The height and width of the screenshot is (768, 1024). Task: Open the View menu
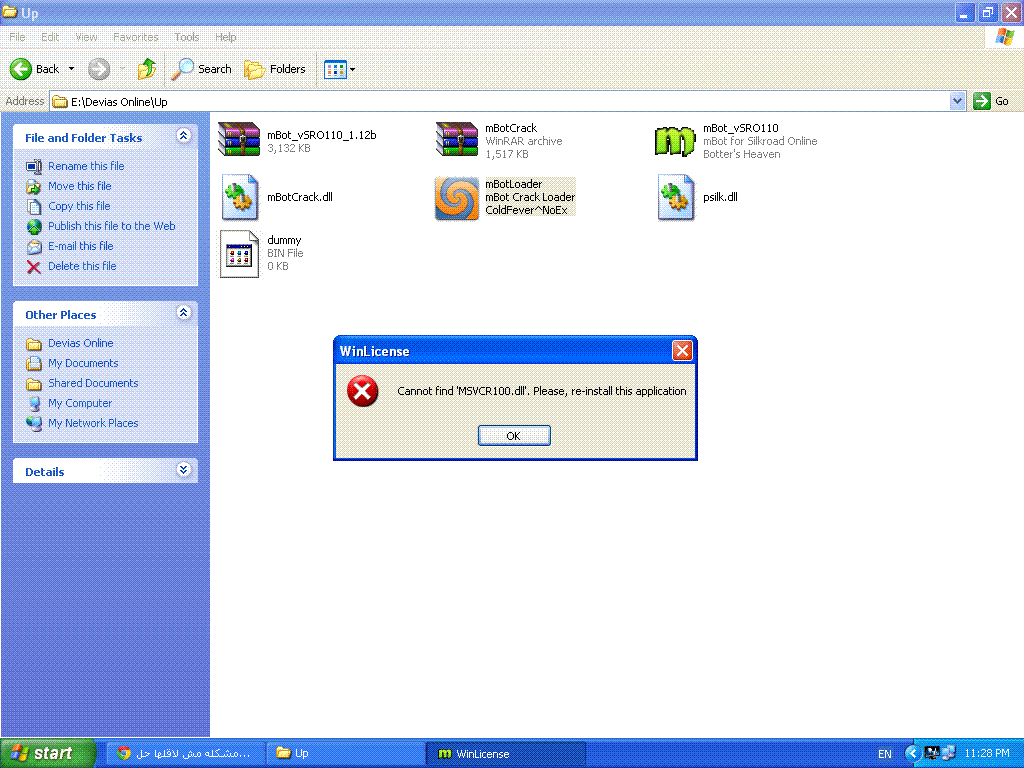[86, 37]
